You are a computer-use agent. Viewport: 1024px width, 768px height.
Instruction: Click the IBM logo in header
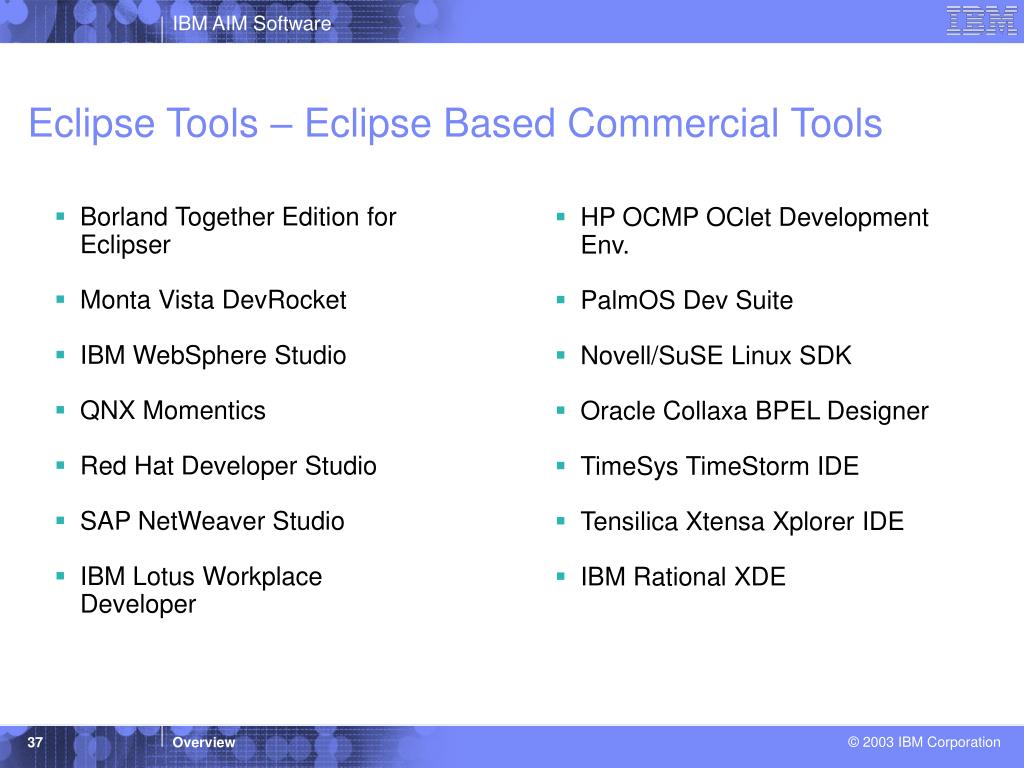982,21
